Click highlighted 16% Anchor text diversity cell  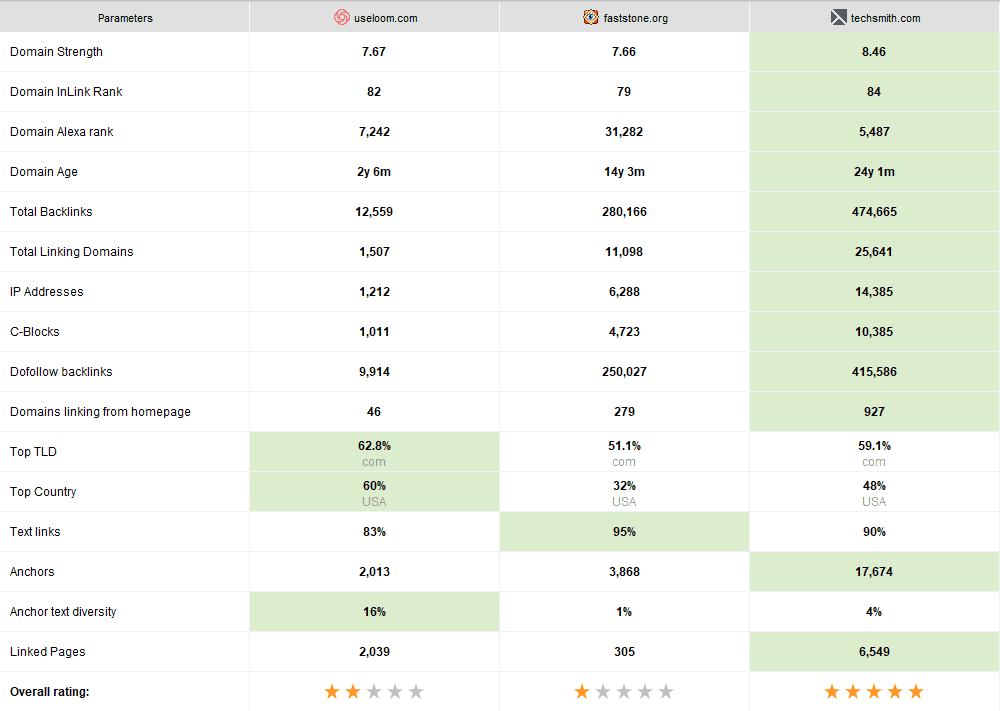(374, 612)
